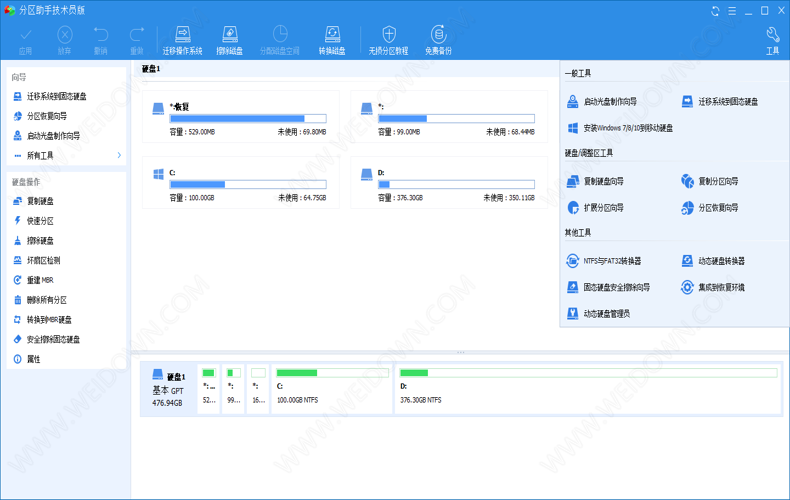Select the D: partition card
The image size is (790, 500).
pyautogui.click(x=449, y=182)
